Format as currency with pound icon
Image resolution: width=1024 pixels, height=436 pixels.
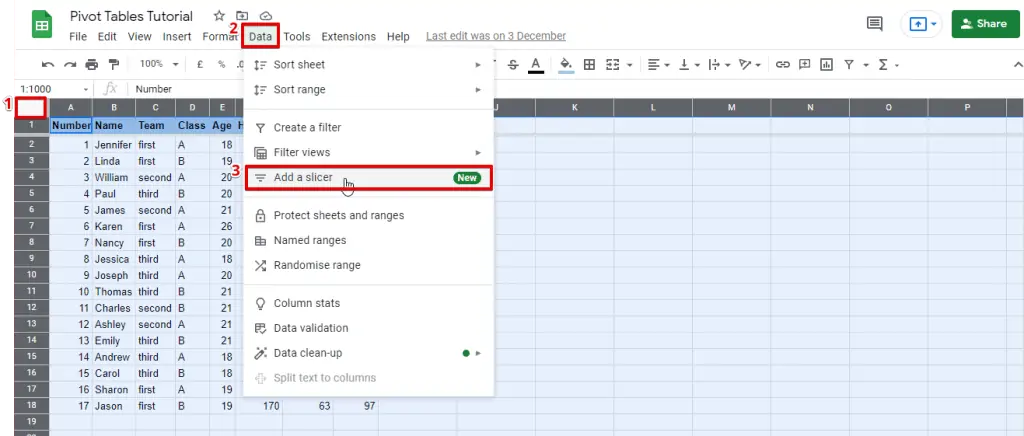tap(200, 65)
